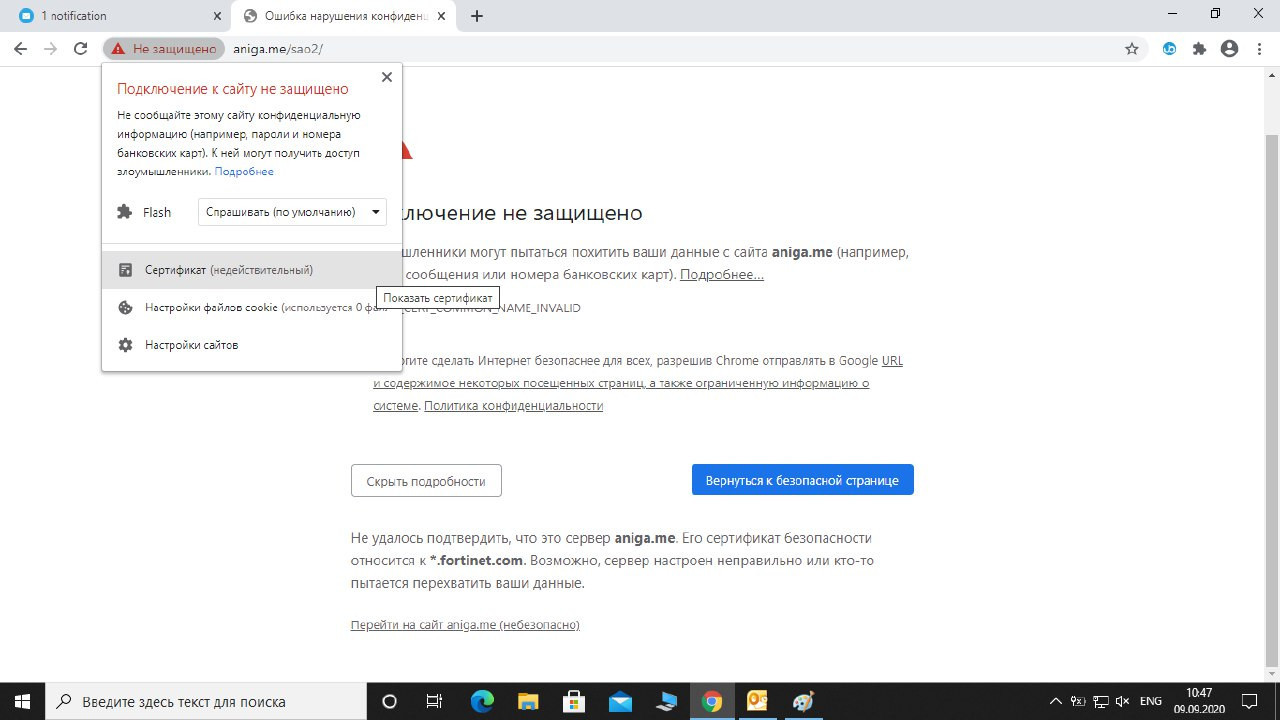Open the Chrome three-dot menu
The image size is (1280, 720).
tap(1259, 48)
